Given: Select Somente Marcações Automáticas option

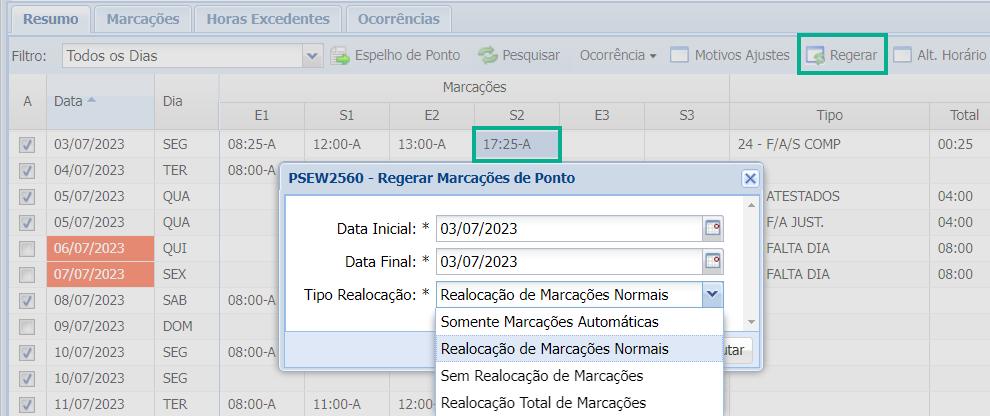Looking at the screenshot, I should pos(579,322).
